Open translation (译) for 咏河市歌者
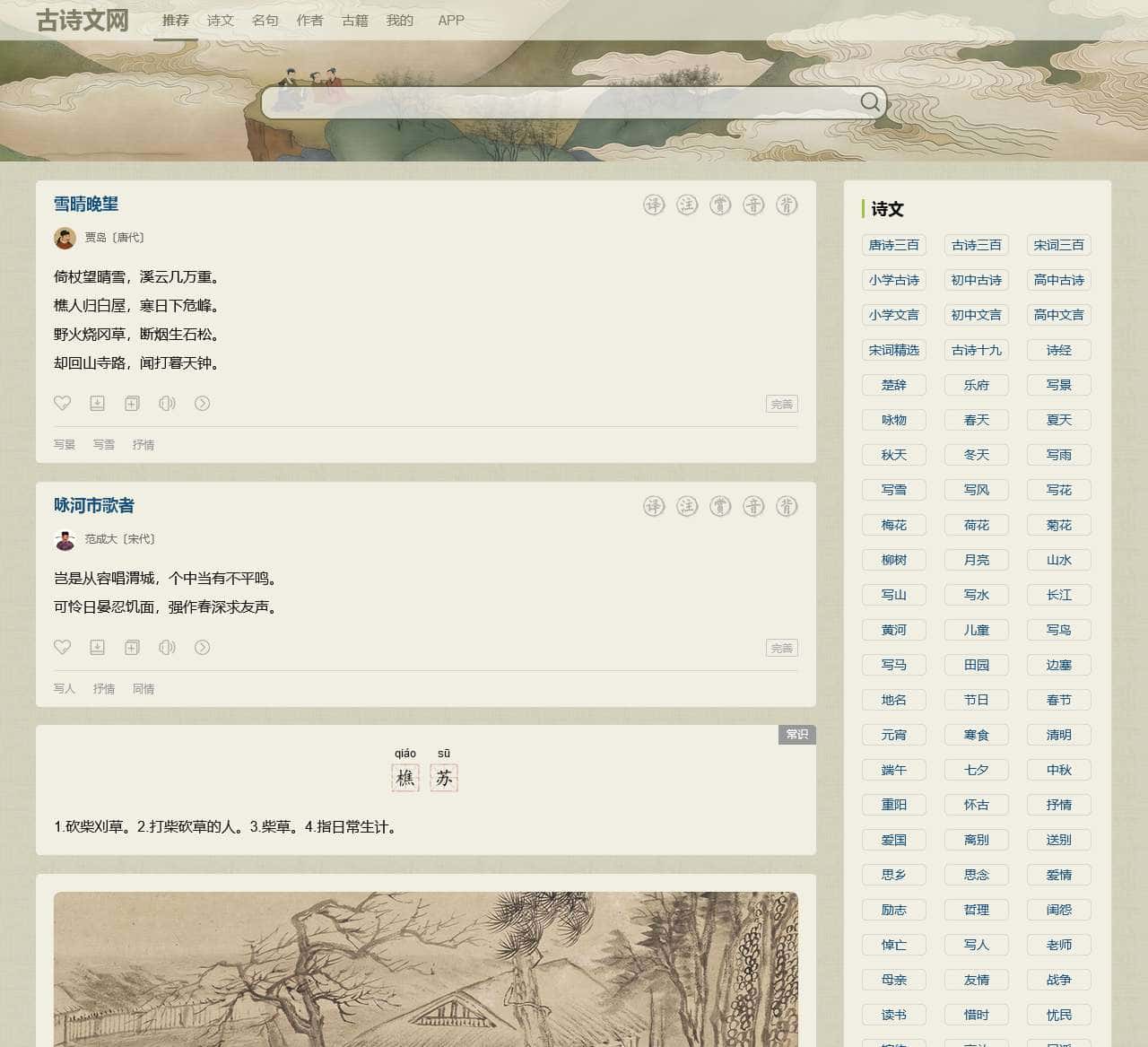This screenshot has height=1047, width=1148. [x=654, y=507]
